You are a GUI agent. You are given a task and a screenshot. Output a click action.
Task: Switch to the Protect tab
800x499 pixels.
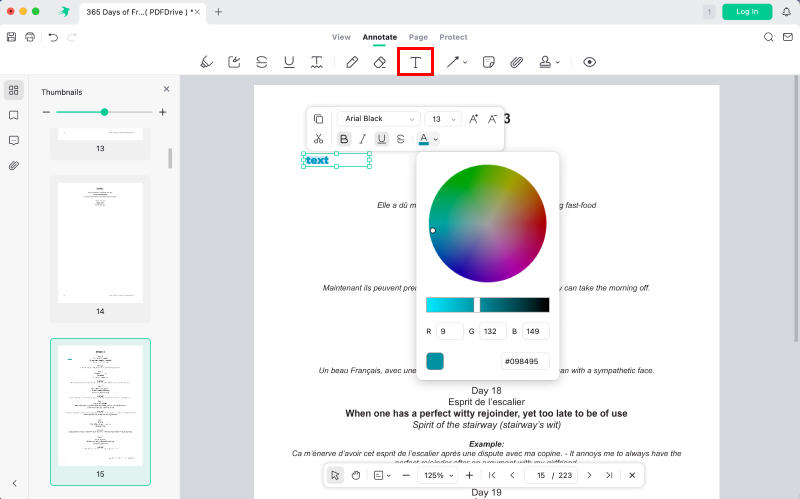click(x=453, y=37)
